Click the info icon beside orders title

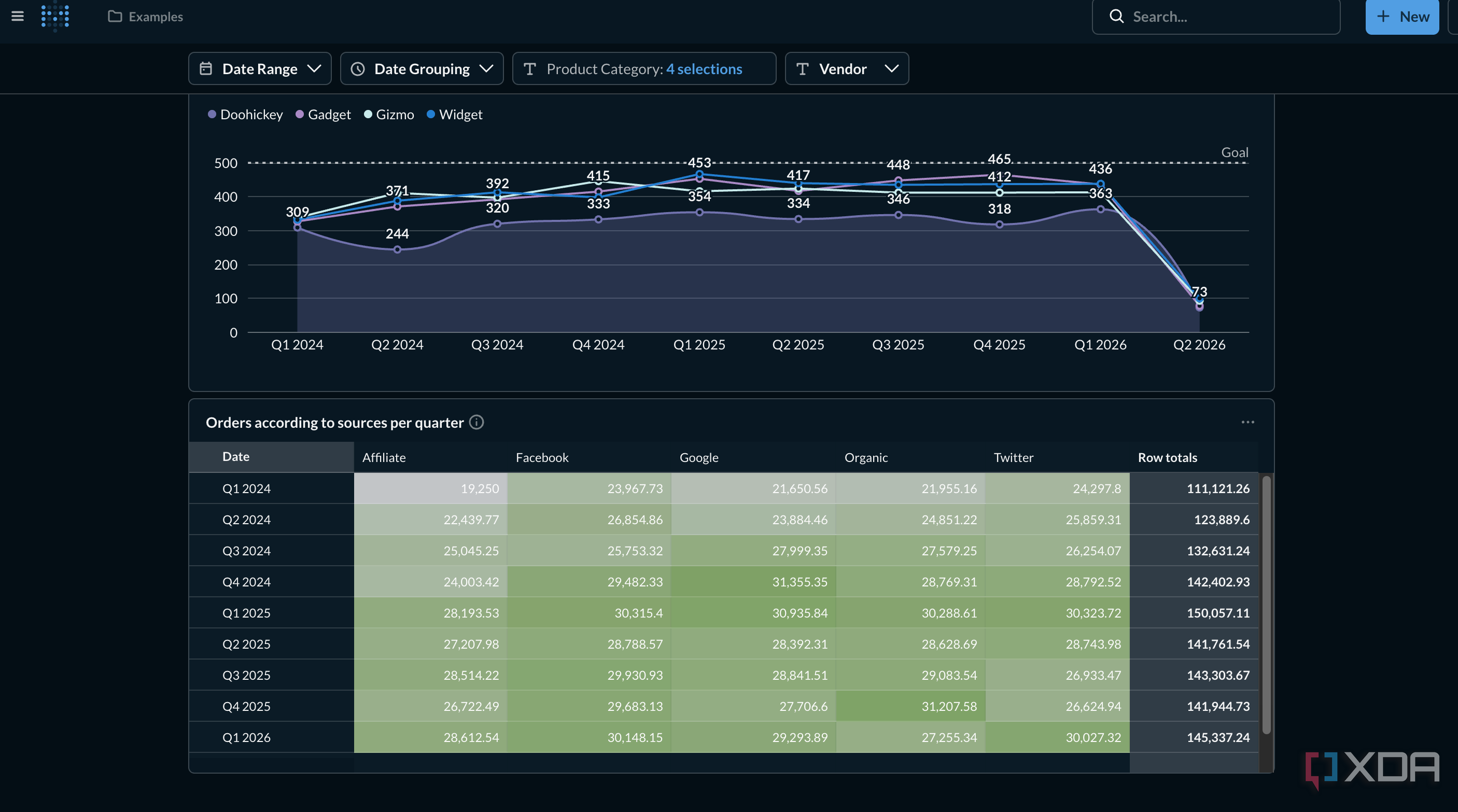tap(476, 422)
